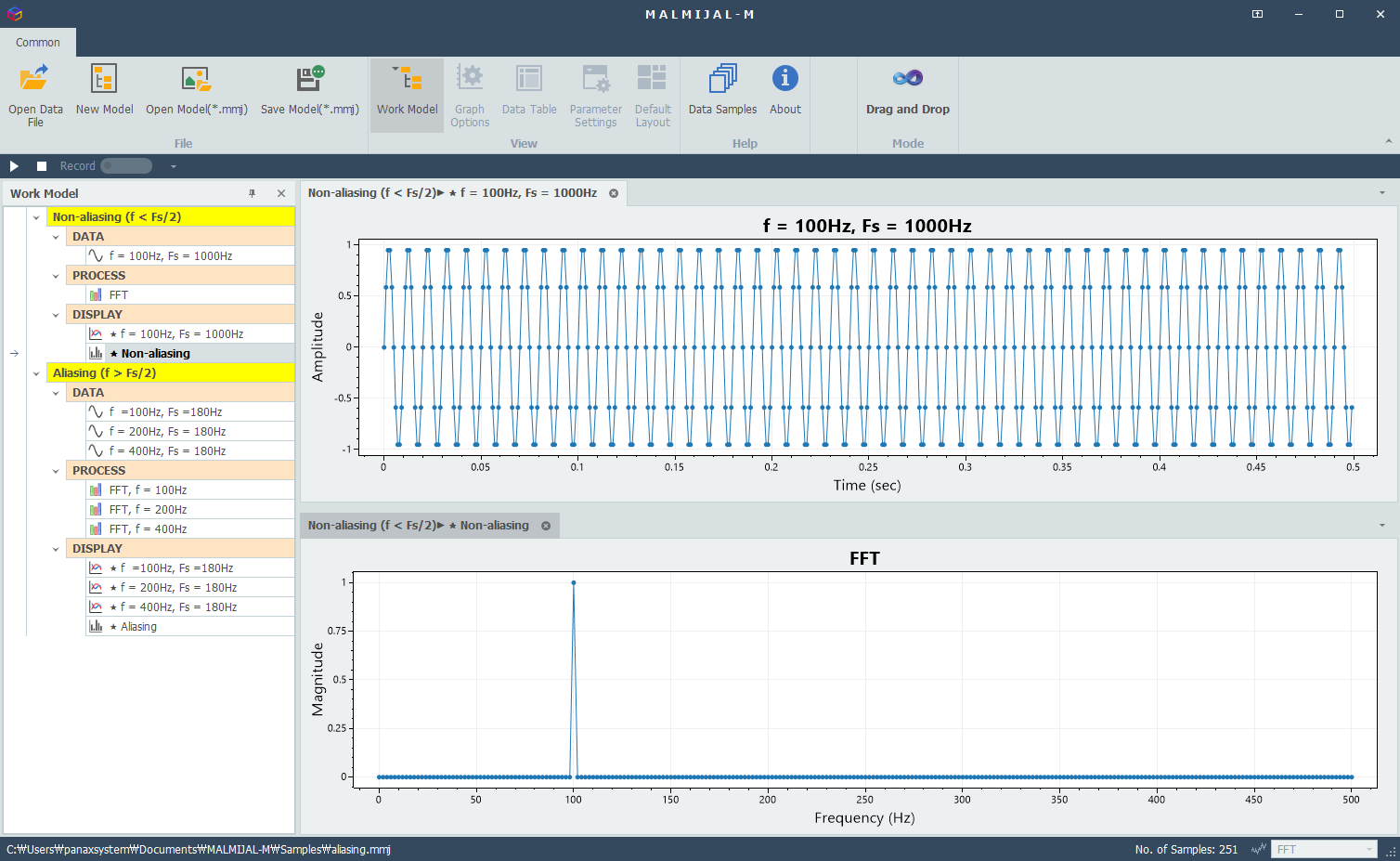Viewport: 1400px width, 861px height.
Task: Select display item ★ f = 100Hz, Fs = 1000Hz
Action: coord(189,333)
